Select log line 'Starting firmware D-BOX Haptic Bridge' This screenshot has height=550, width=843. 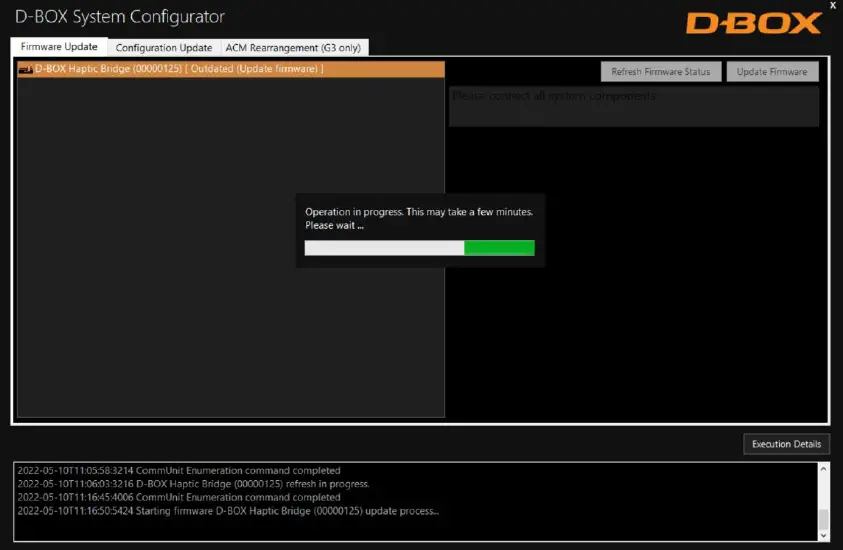pos(228,511)
